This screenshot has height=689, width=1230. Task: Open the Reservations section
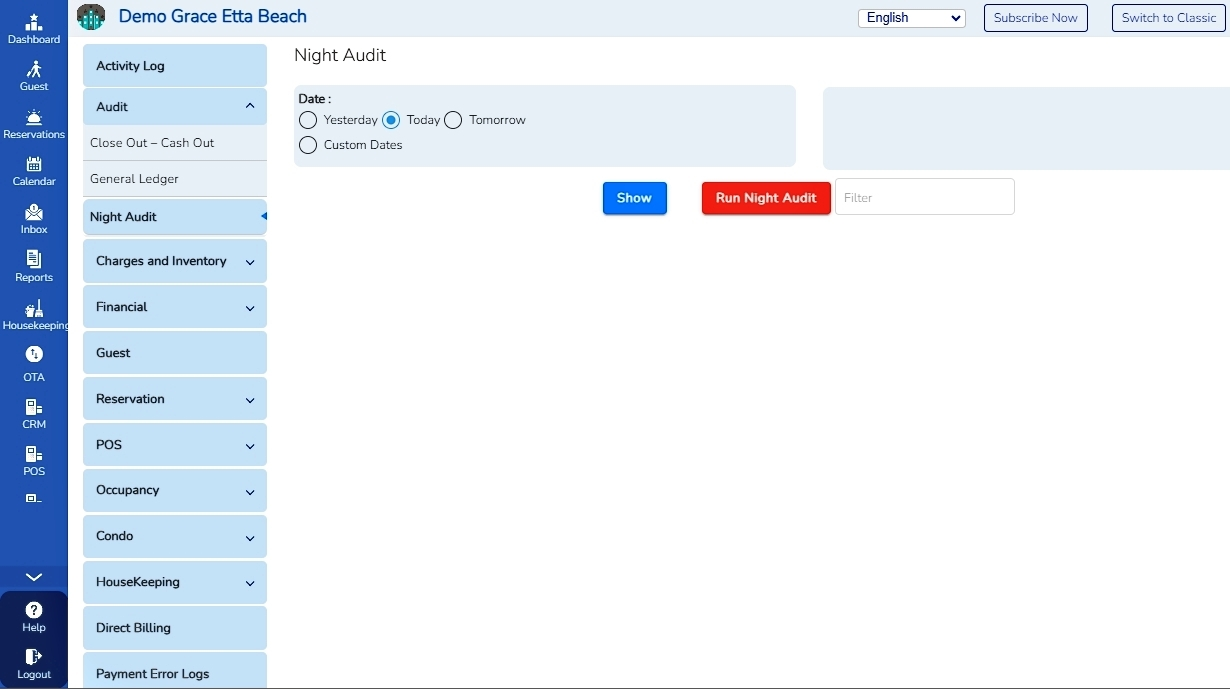34,124
